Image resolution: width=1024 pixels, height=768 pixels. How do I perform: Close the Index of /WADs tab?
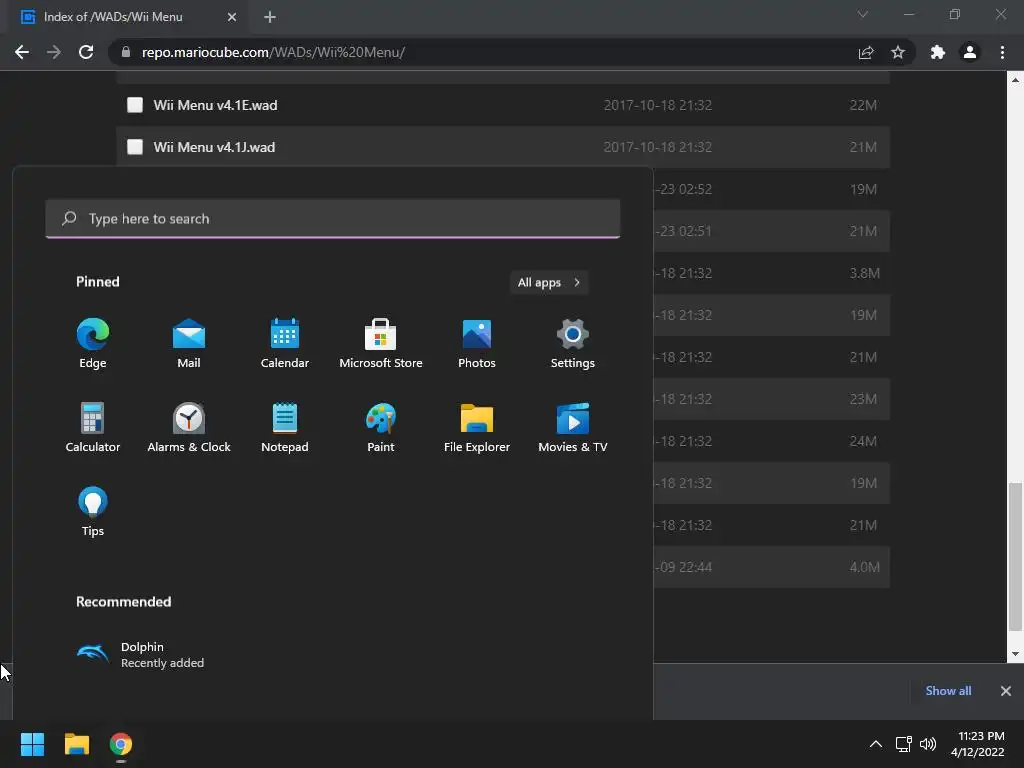[x=232, y=17]
